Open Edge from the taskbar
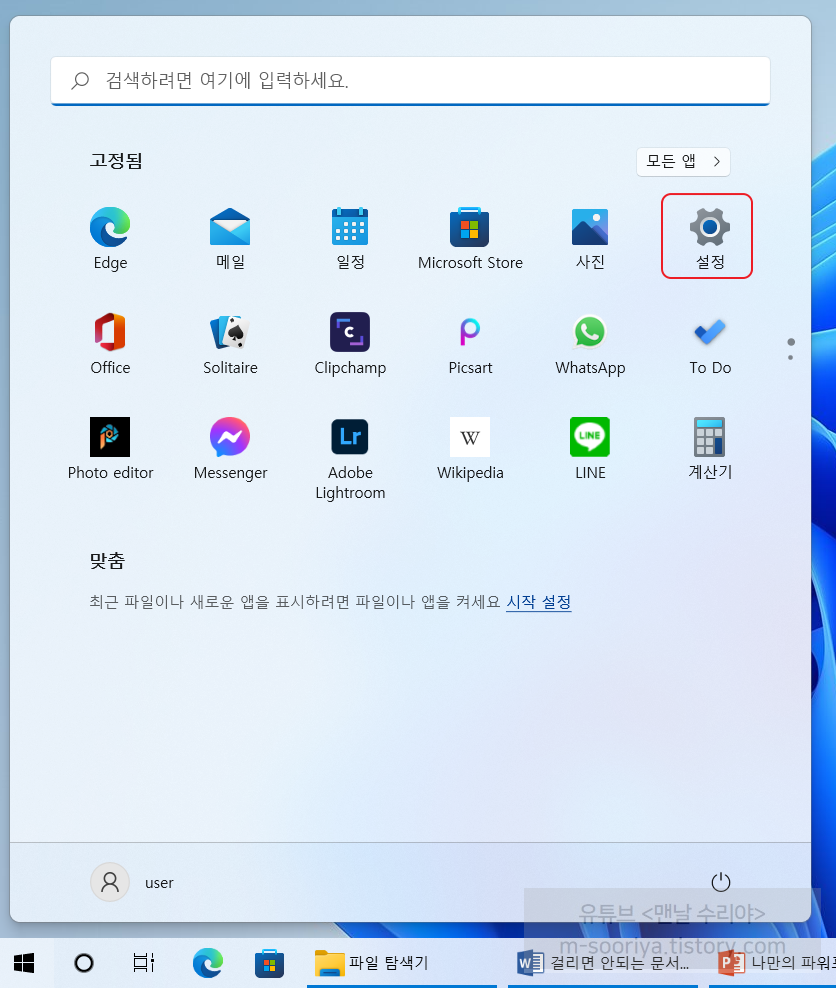The width and height of the screenshot is (836, 988). 207,963
